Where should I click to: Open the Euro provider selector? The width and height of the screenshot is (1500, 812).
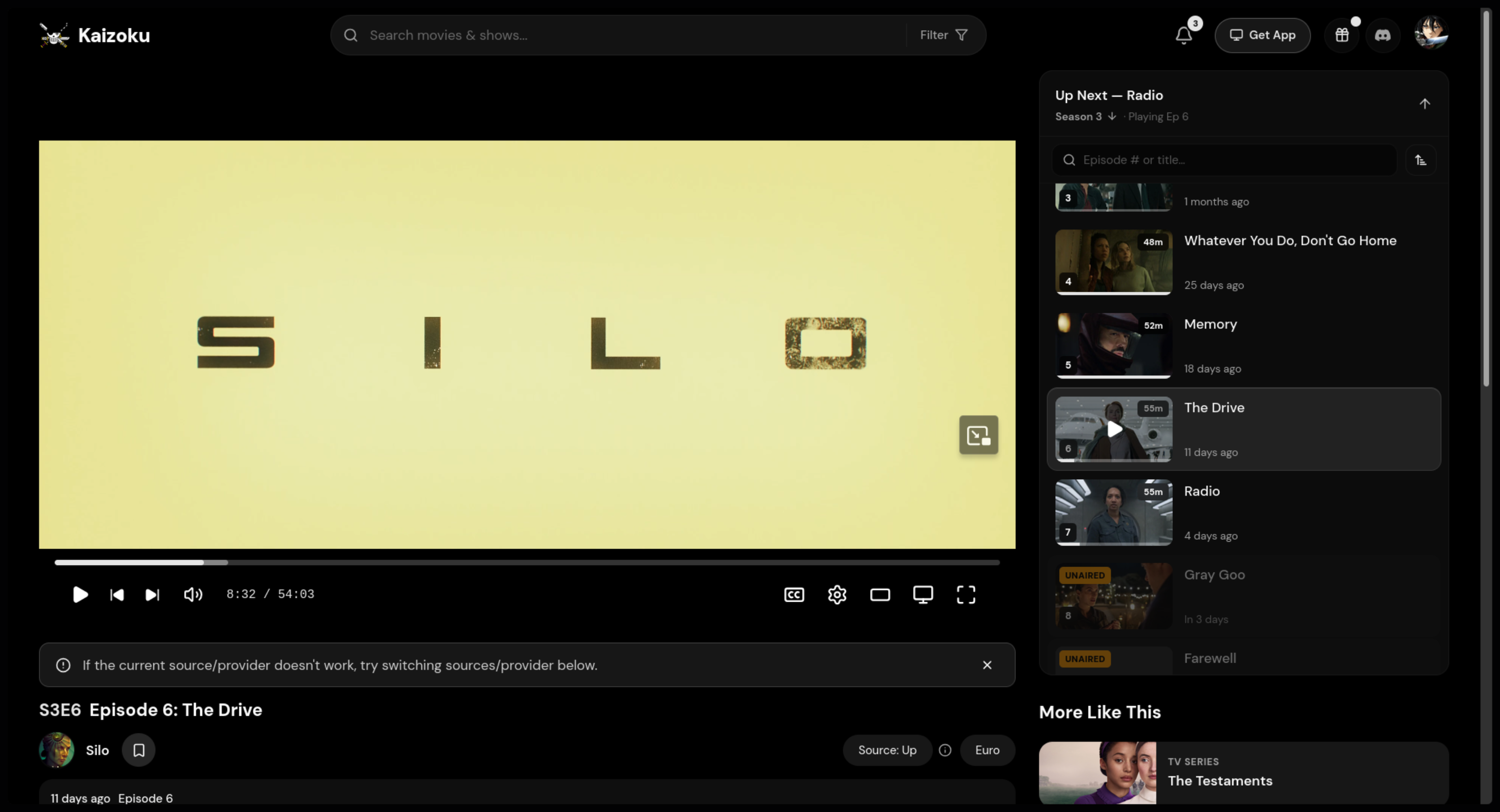point(987,750)
